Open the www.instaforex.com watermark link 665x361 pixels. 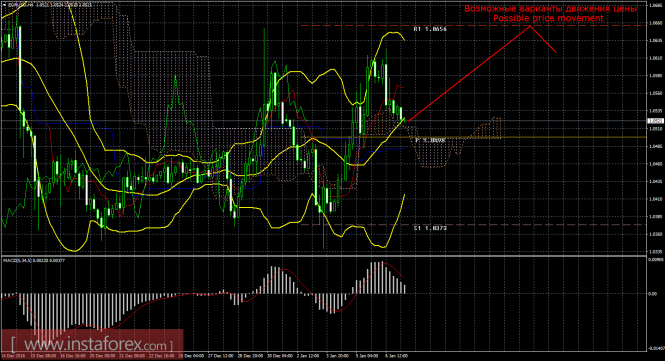point(92,343)
